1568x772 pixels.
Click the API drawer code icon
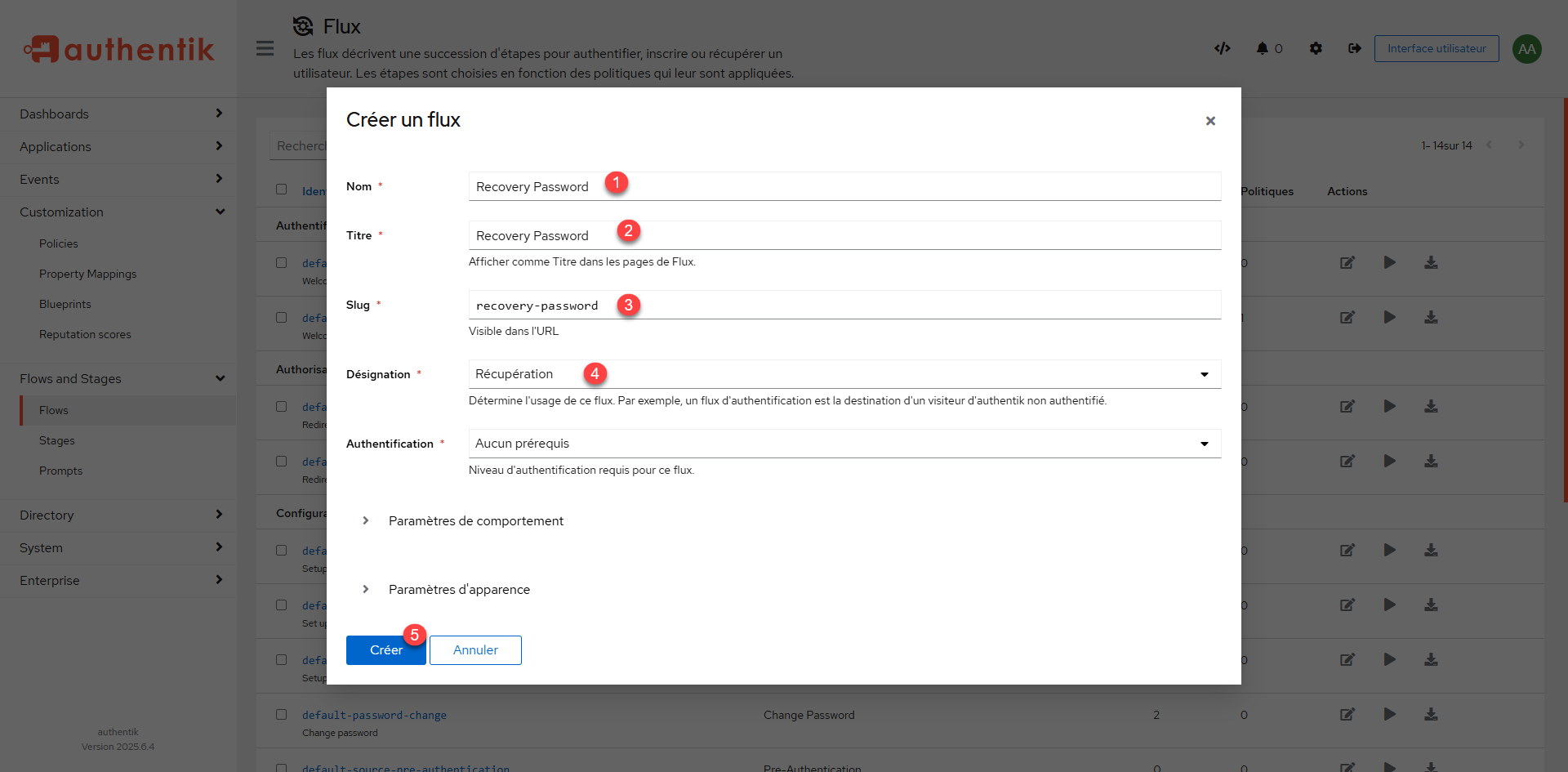(1222, 48)
